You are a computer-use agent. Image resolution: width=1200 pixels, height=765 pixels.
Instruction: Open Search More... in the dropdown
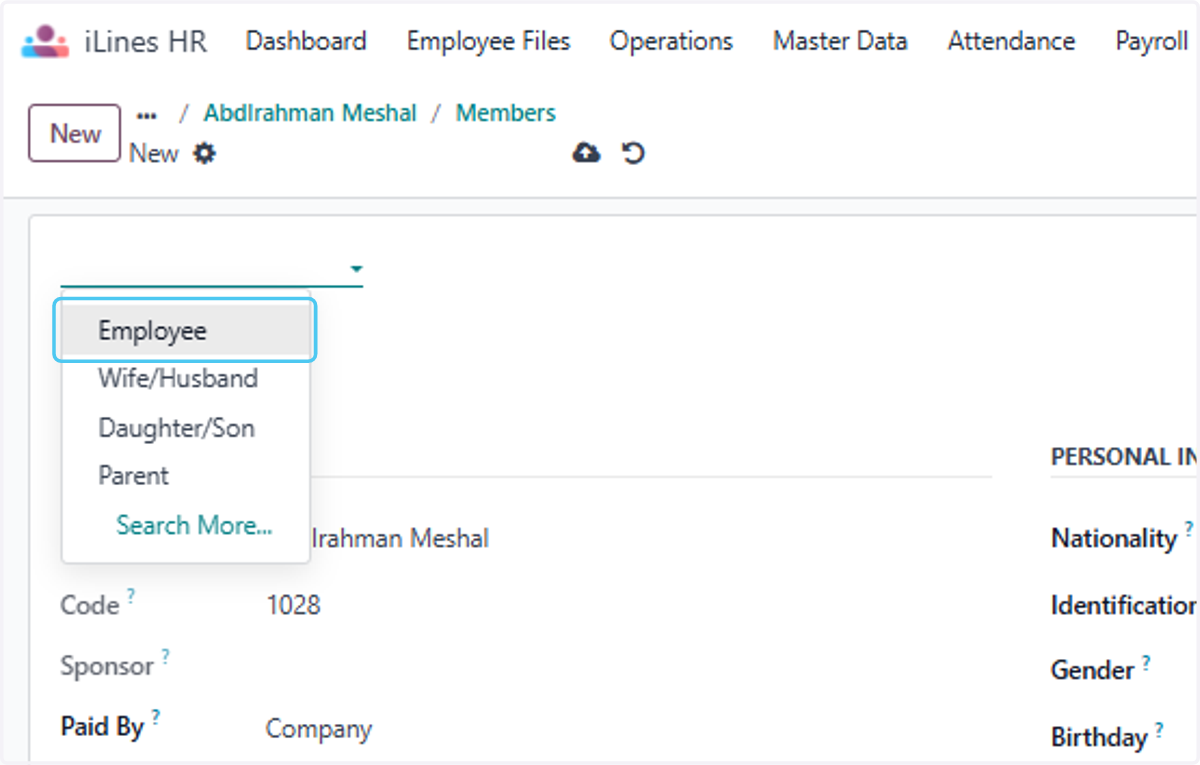[x=194, y=525]
